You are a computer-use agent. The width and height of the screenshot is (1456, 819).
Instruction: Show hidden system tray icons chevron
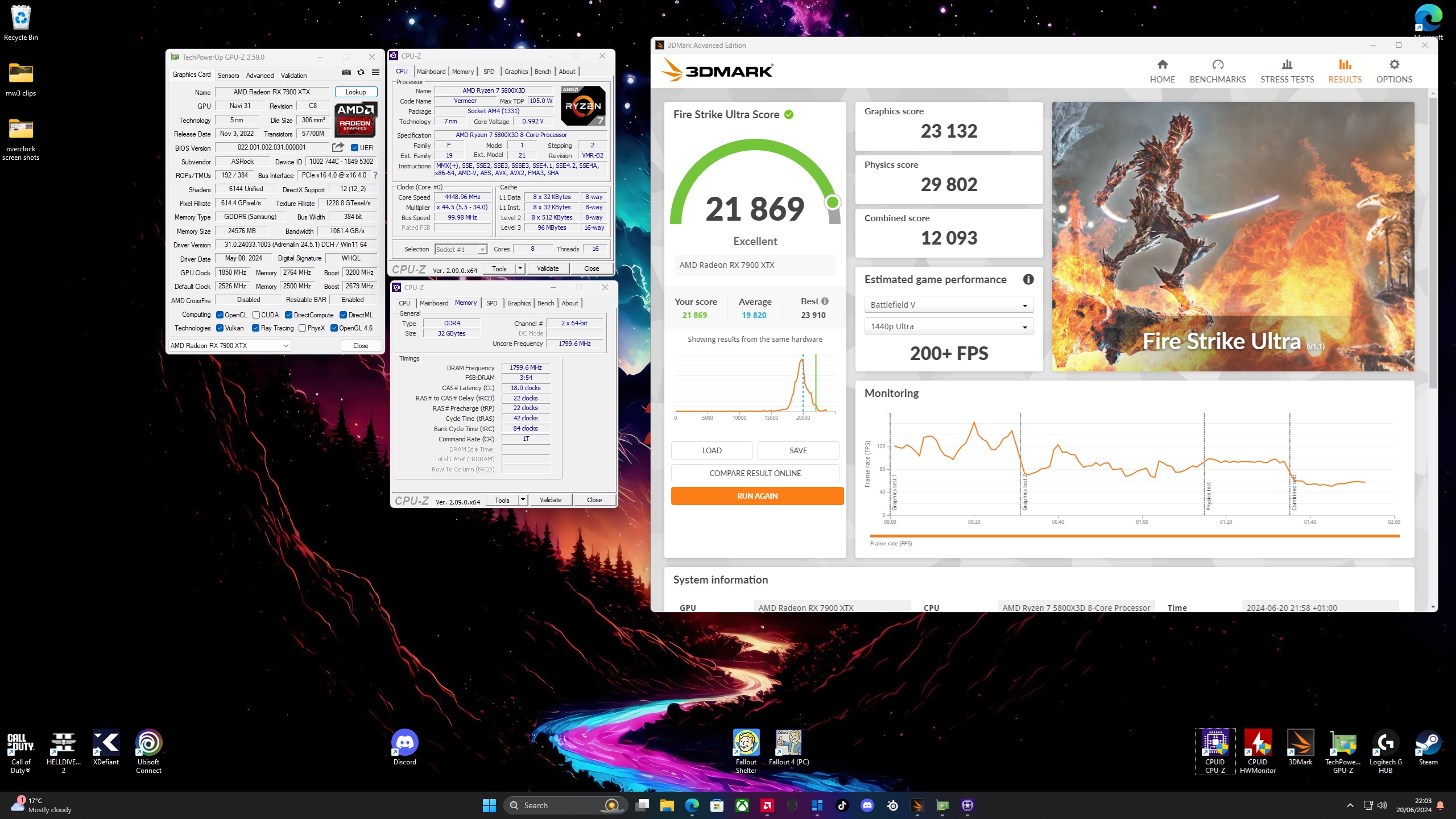click(x=1350, y=805)
